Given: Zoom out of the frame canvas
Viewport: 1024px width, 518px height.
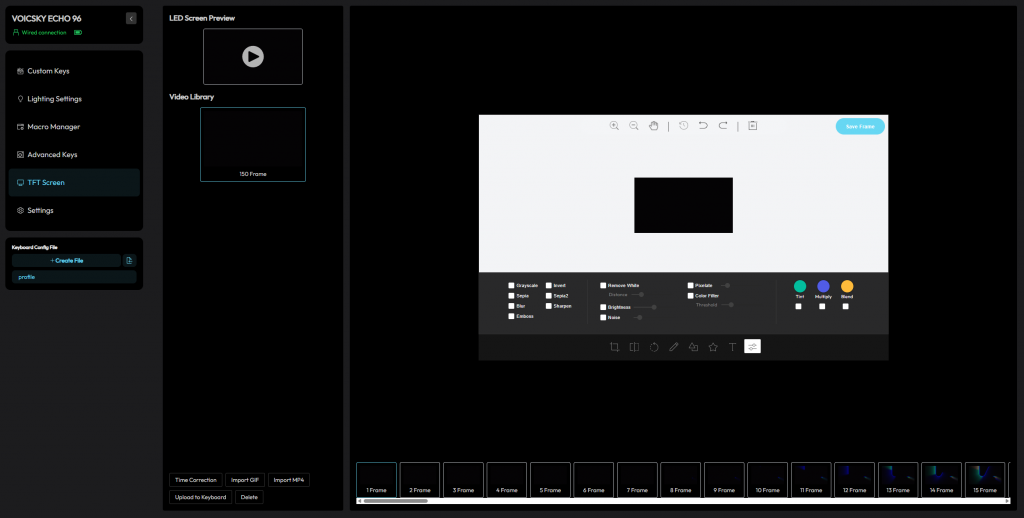Looking at the screenshot, I should 633,125.
